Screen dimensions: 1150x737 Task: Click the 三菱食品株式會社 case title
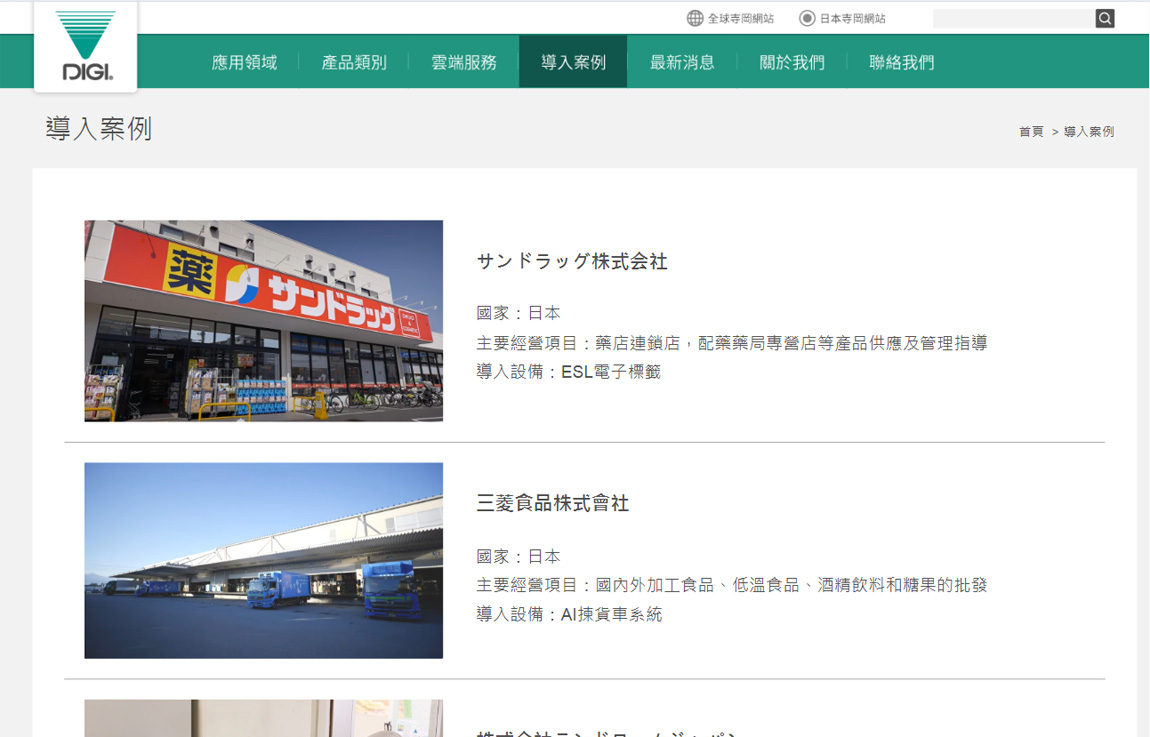(552, 504)
